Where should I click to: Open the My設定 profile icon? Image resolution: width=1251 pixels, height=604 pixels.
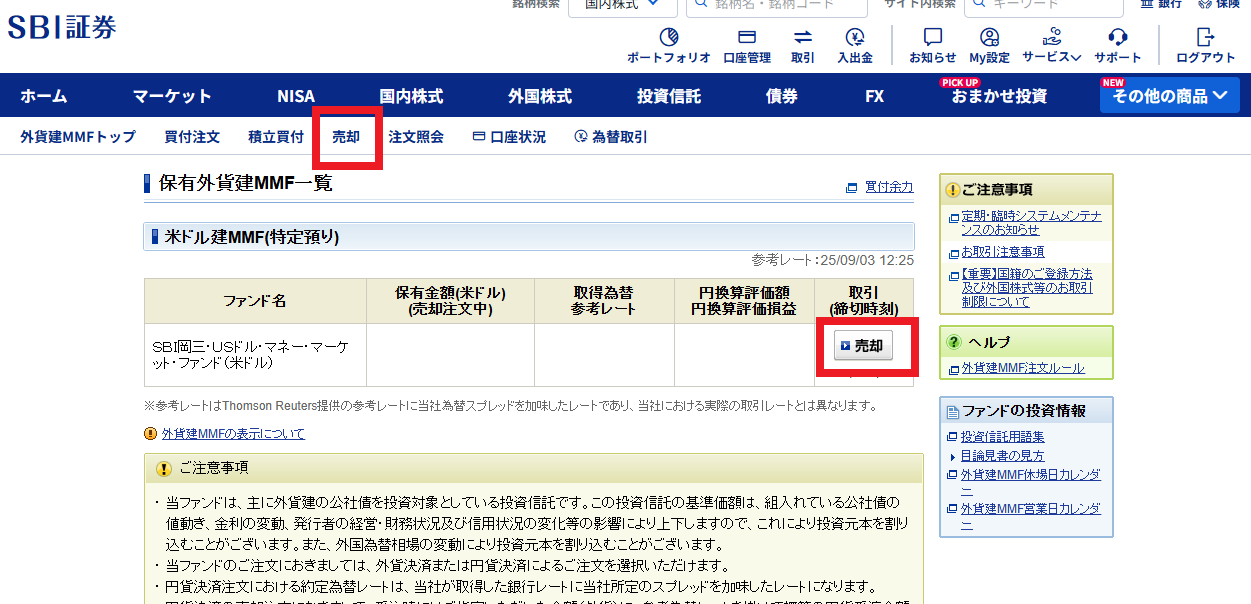pyautogui.click(x=989, y=46)
